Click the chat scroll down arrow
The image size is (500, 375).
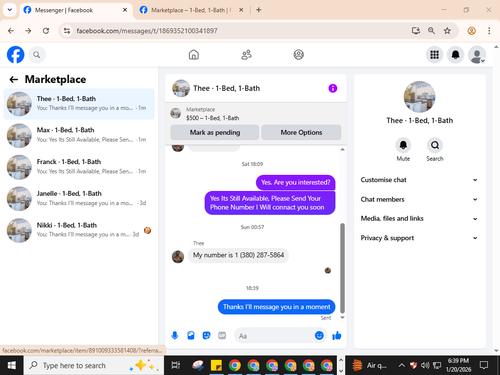point(342,317)
